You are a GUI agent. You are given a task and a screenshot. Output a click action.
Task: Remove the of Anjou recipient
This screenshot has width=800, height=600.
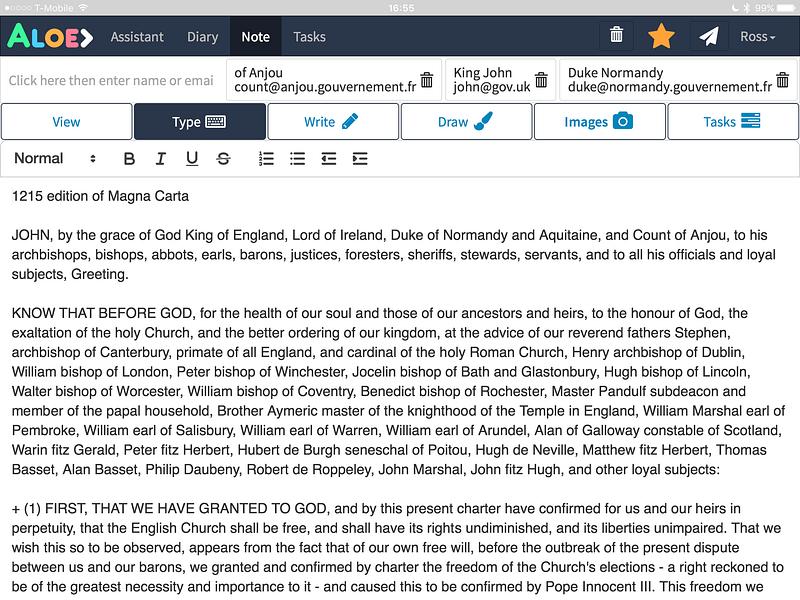coord(427,80)
